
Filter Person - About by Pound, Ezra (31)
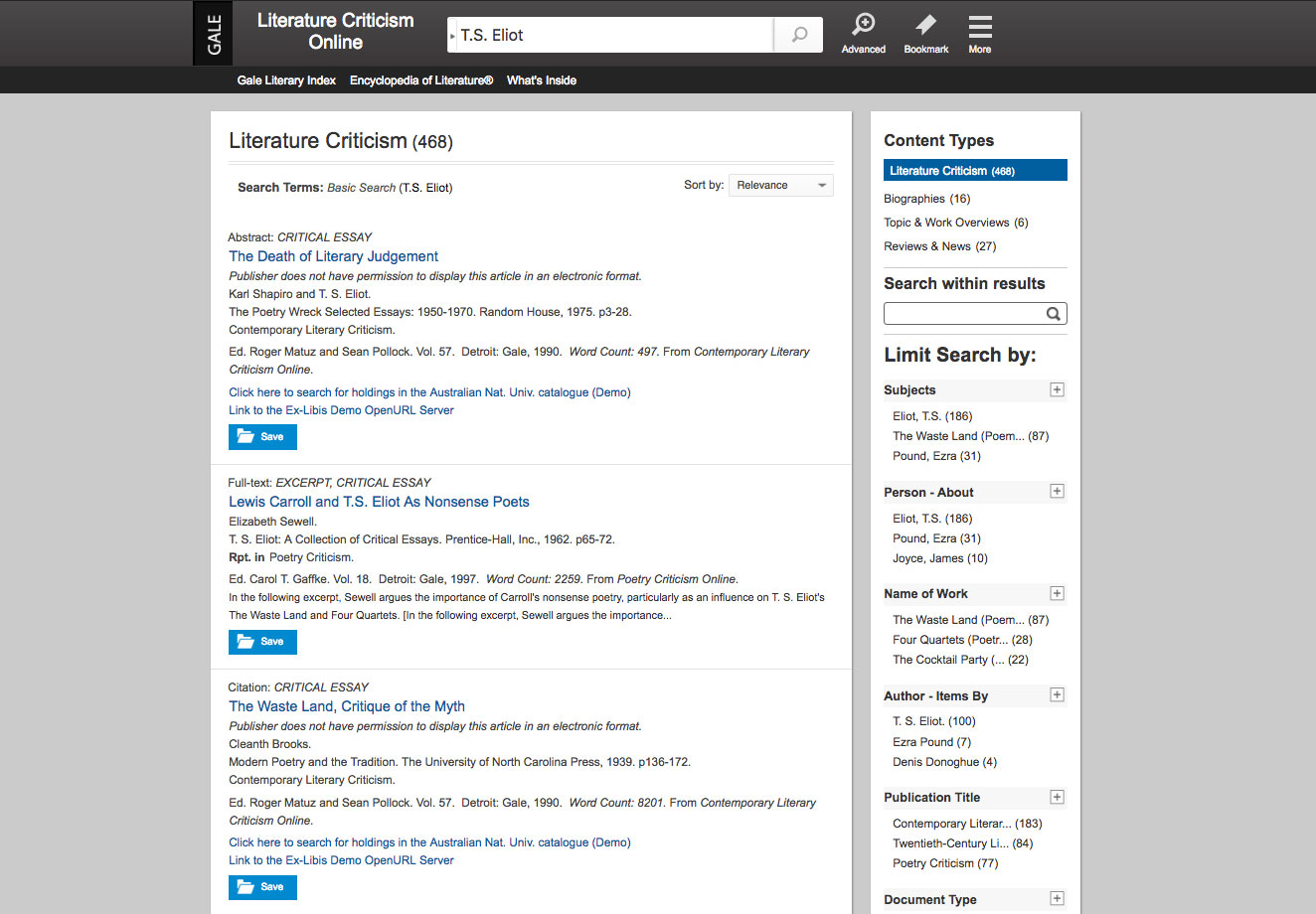click(x=936, y=538)
